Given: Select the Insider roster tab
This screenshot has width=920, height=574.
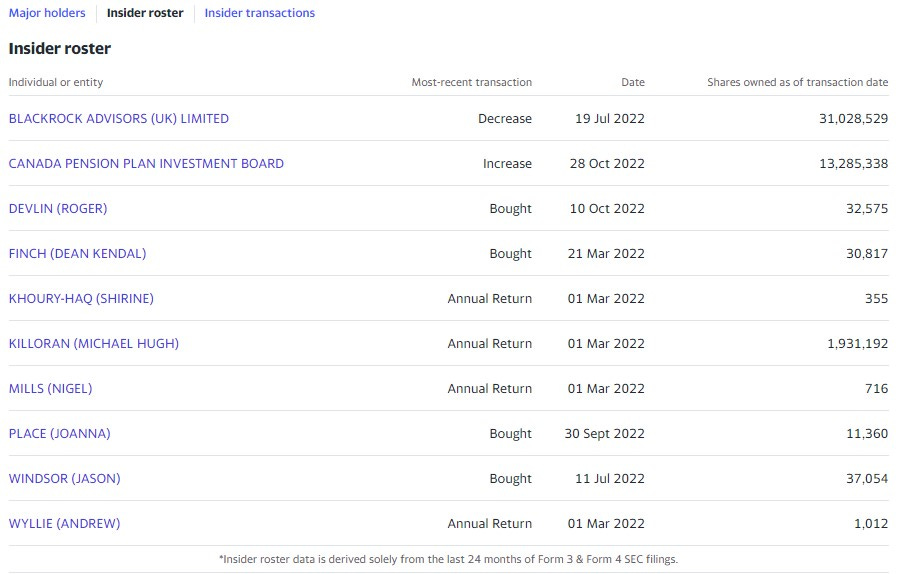Looking at the screenshot, I should pos(145,13).
